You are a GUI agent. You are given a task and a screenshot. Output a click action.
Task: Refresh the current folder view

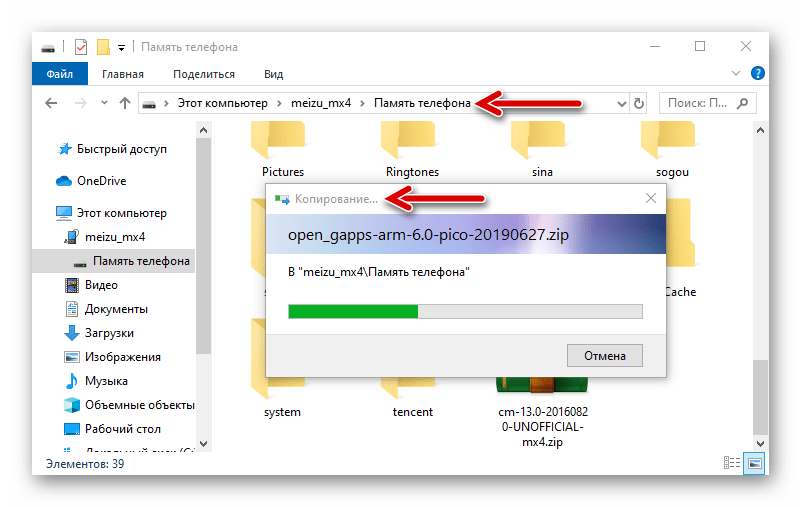point(639,104)
